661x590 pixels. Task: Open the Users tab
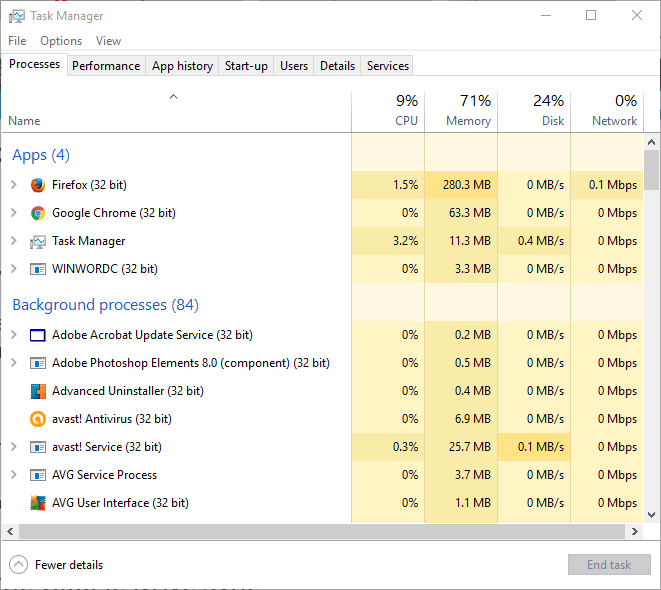coord(294,66)
